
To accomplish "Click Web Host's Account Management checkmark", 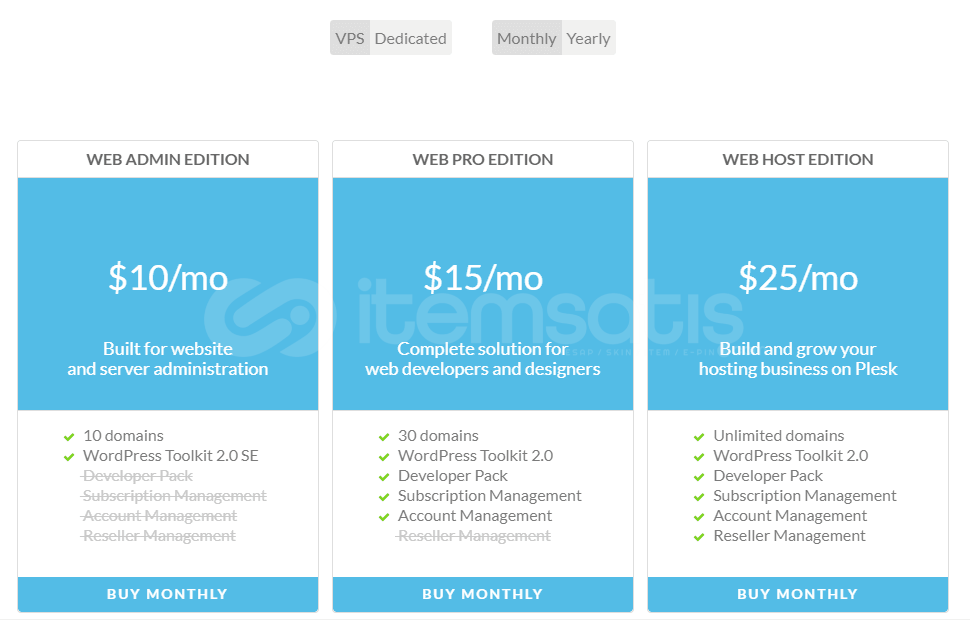I will pos(699,517).
